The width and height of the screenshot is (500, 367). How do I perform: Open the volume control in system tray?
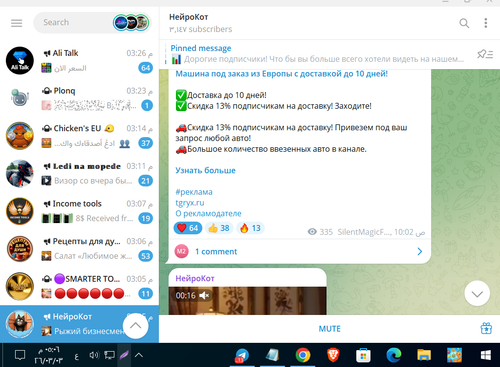click(94, 355)
